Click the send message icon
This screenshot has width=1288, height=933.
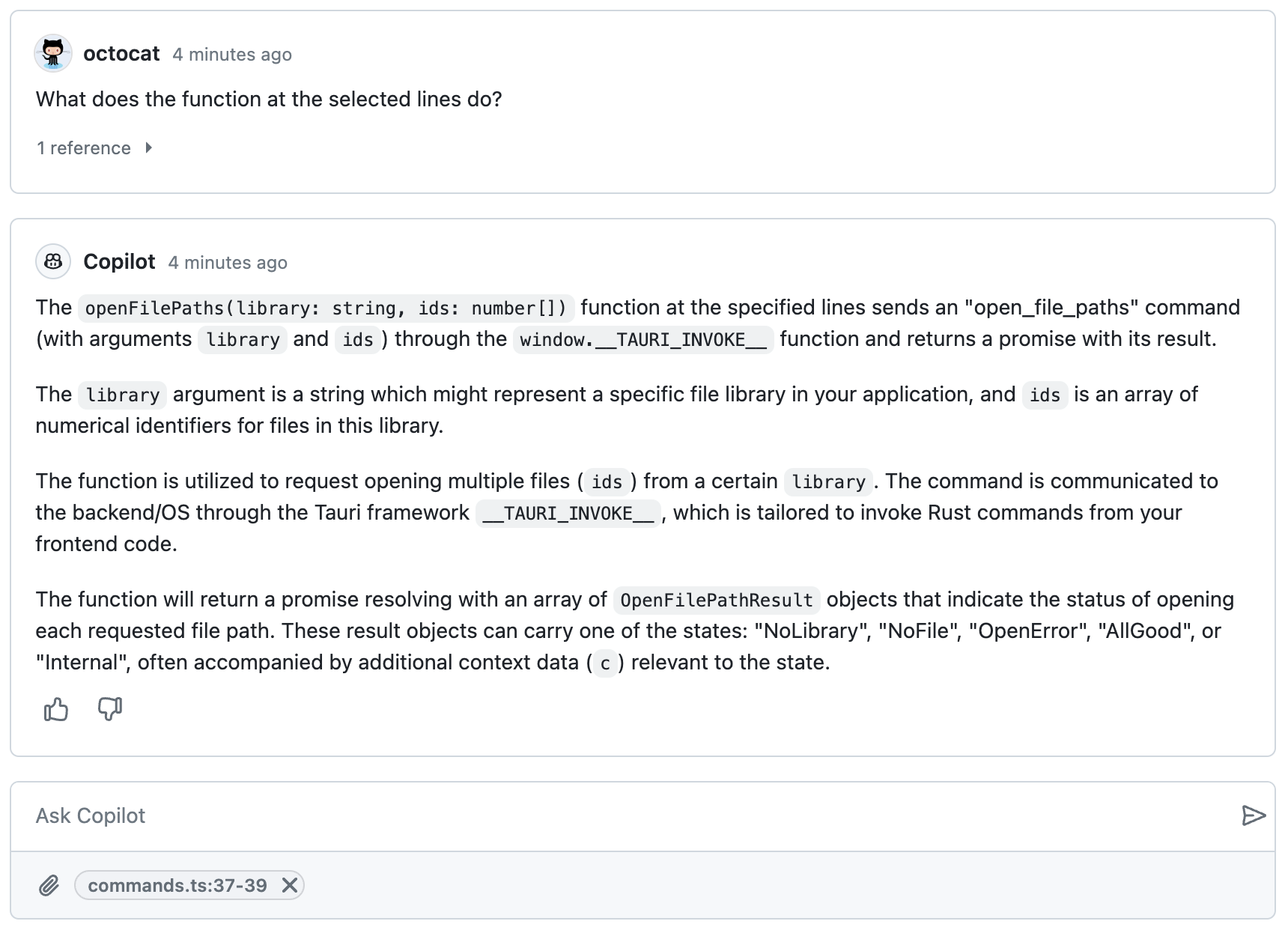1253,815
